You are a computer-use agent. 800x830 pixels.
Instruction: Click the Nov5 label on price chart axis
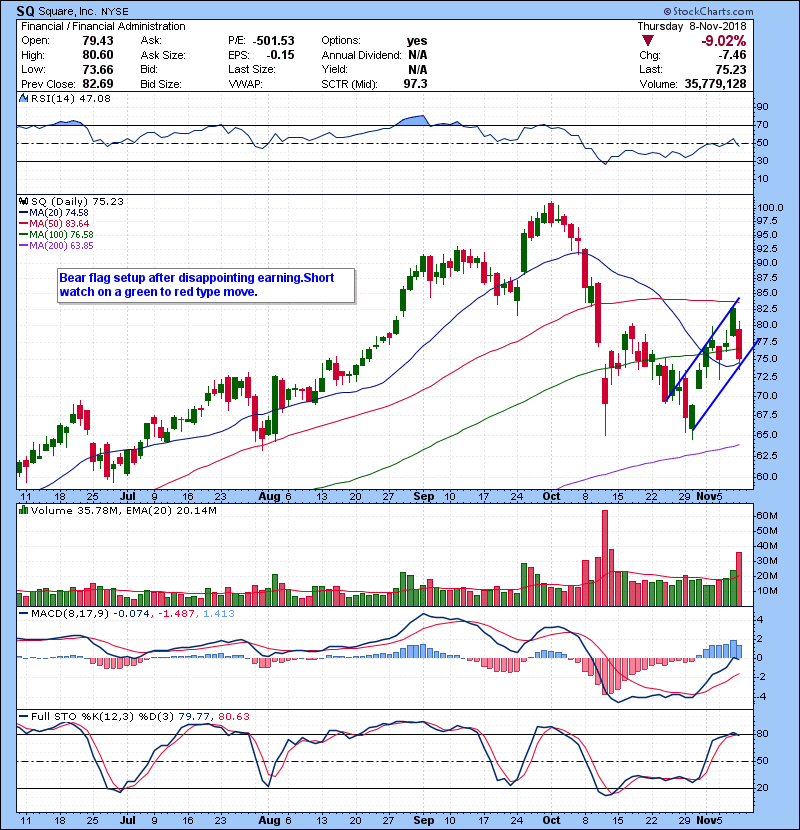coord(709,496)
